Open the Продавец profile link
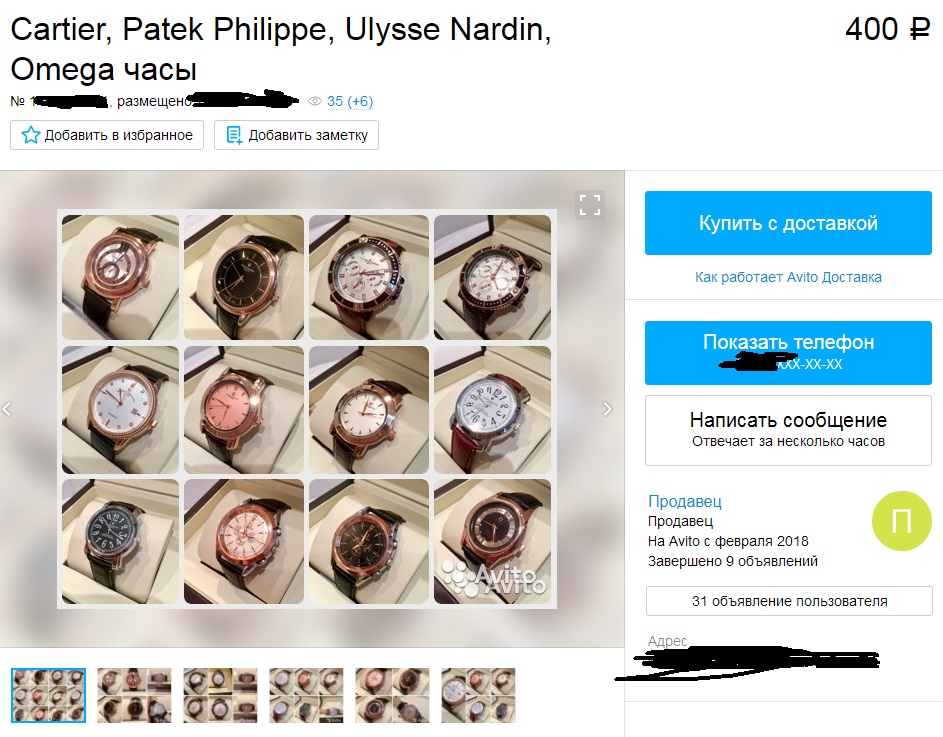The width and height of the screenshot is (943, 737). click(x=684, y=501)
